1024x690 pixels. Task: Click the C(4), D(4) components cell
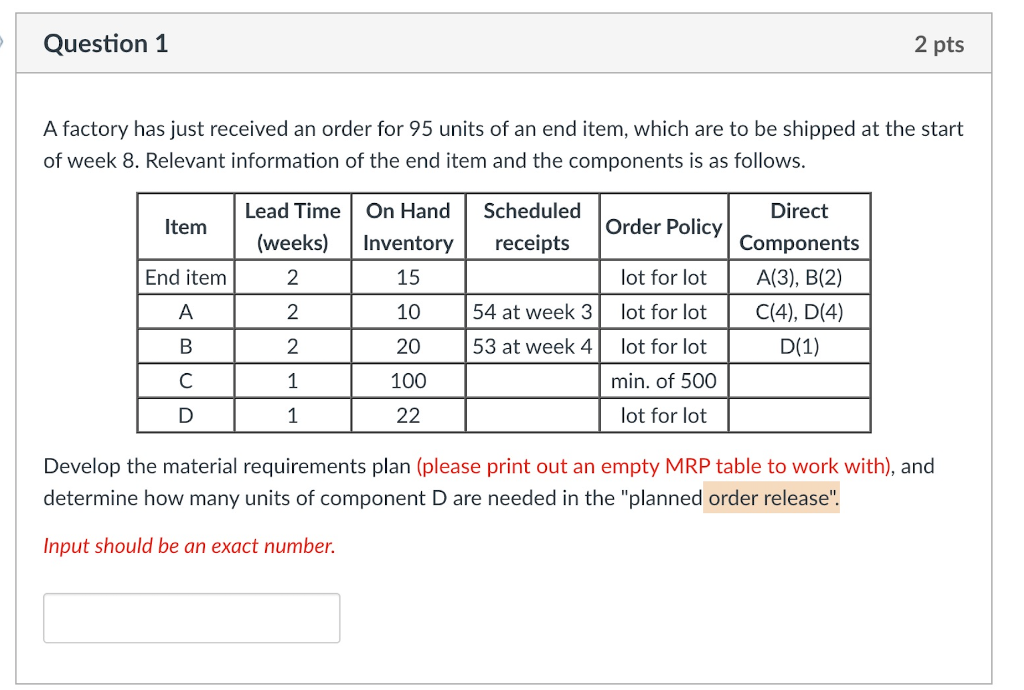pos(799,312)
